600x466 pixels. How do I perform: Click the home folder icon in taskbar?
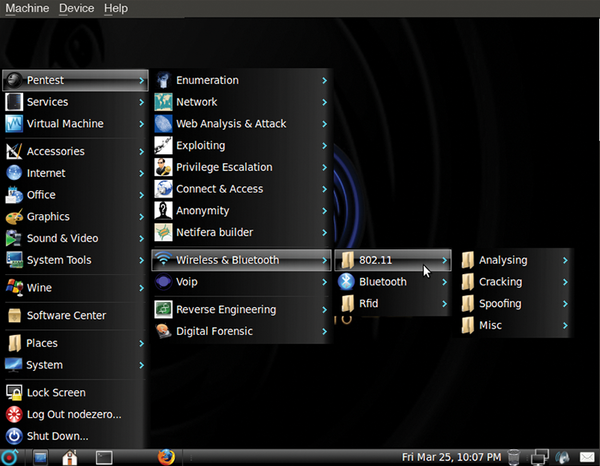click(x=70, y=457)
